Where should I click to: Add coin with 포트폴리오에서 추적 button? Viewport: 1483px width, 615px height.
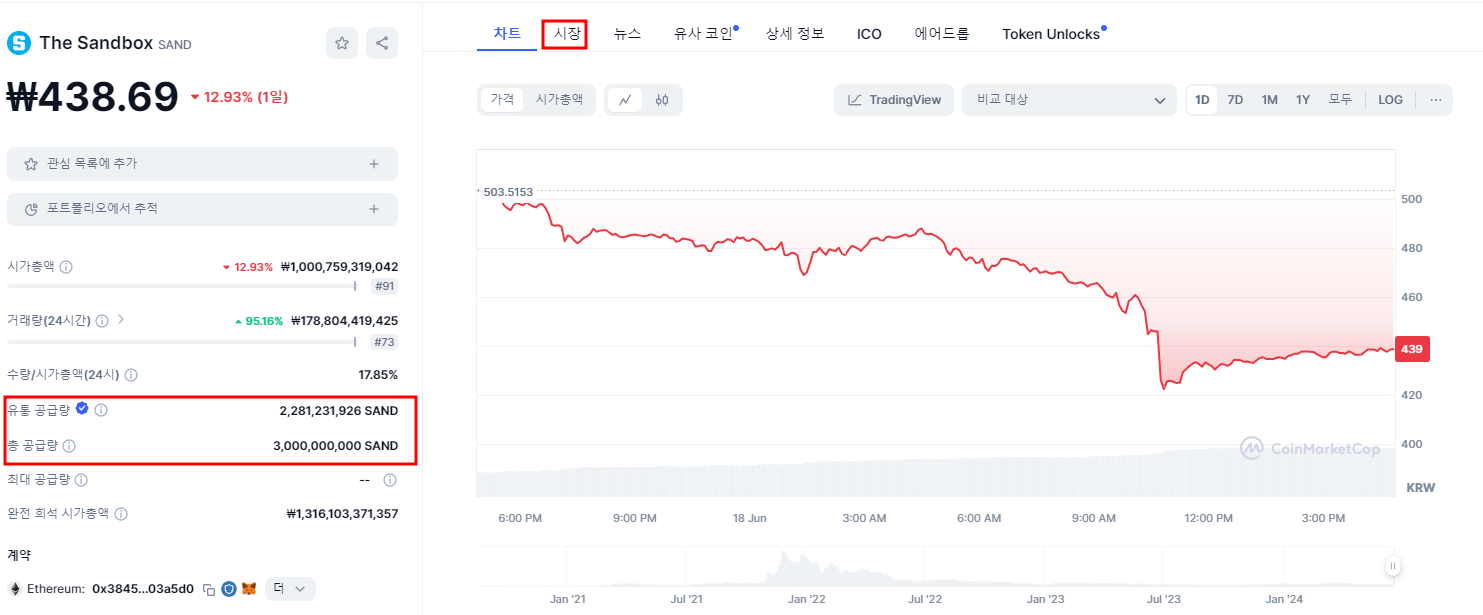tap(202, 209)
